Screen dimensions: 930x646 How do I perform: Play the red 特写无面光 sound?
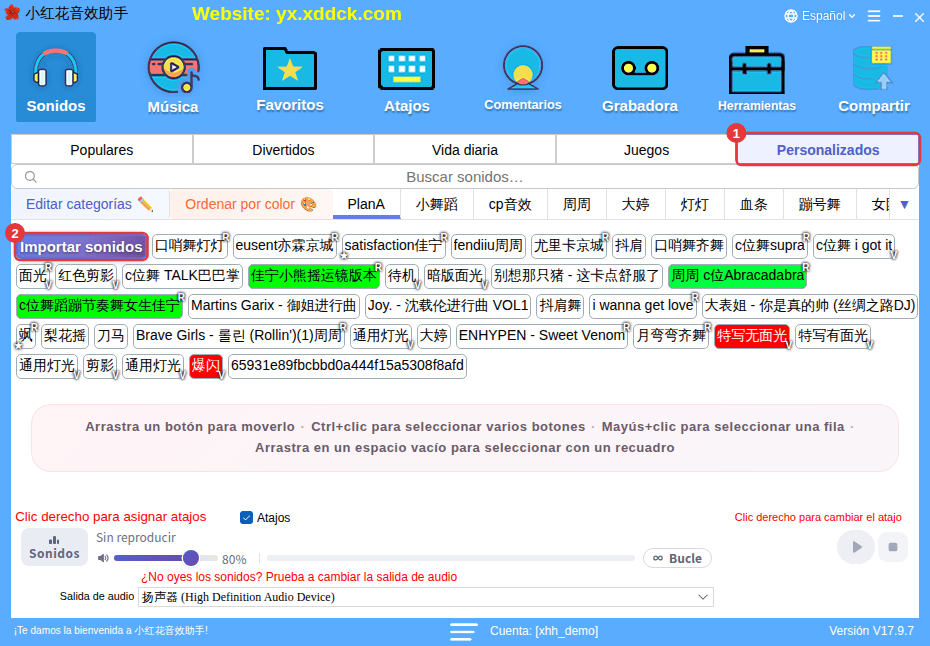[x=751, y=336]
